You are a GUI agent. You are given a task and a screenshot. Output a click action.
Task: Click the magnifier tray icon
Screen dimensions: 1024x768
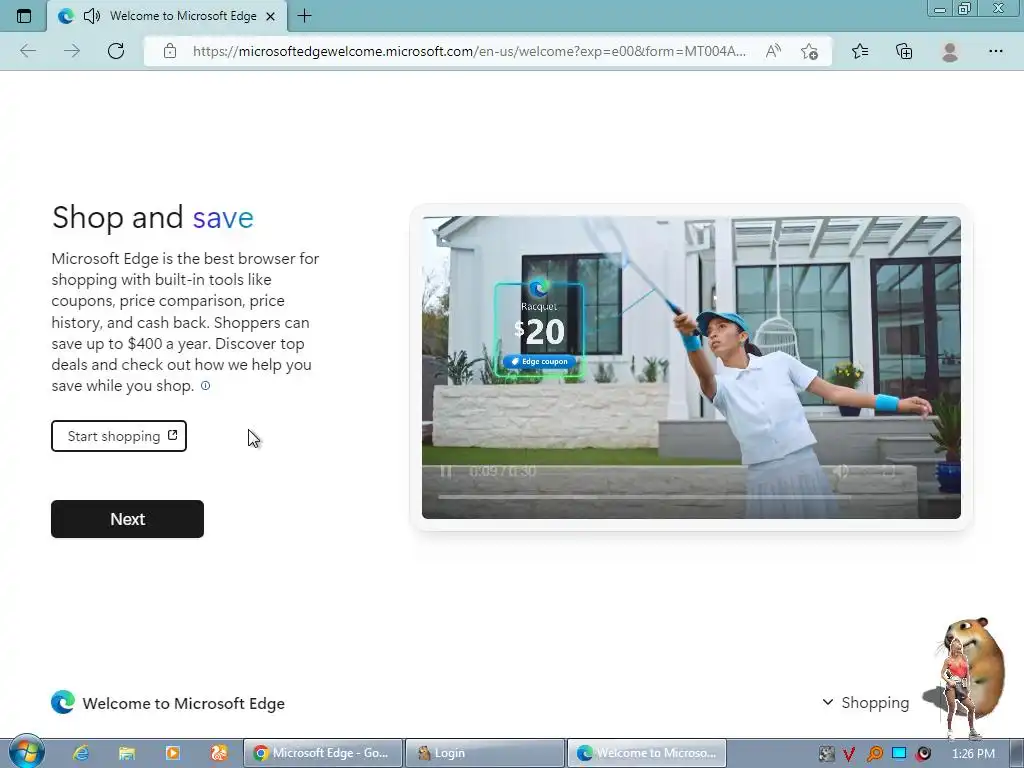[874, 754]
